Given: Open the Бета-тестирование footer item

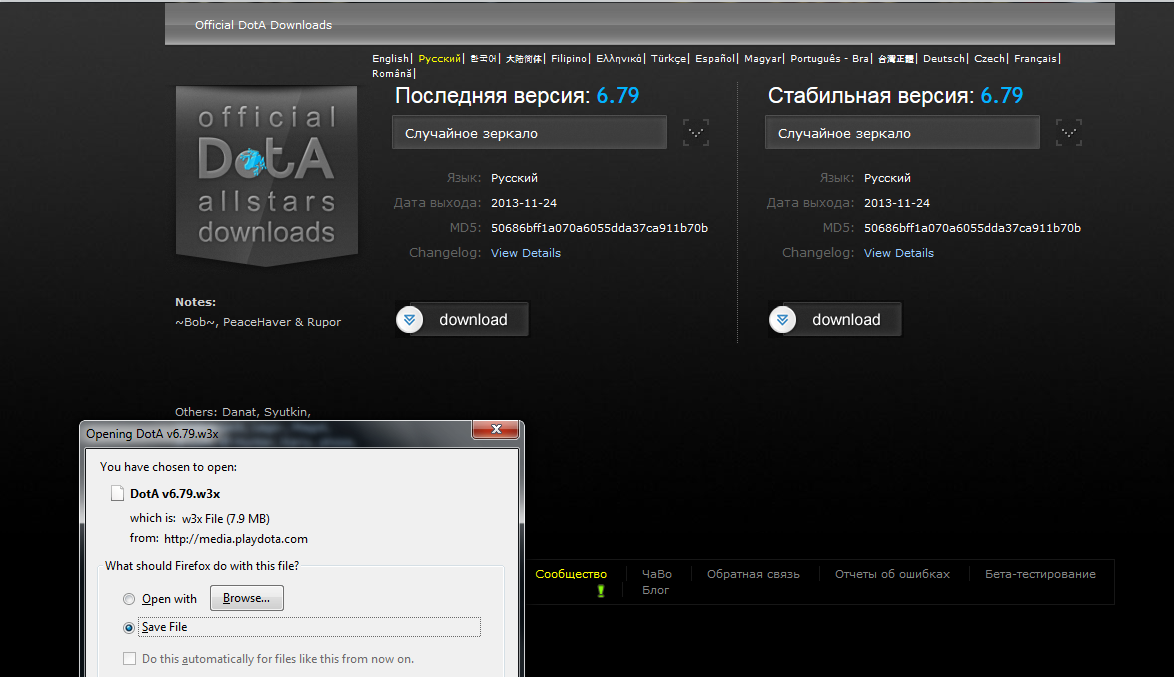Looking at the screenshot, I should pyautogui.click(x=1041, y=574).
